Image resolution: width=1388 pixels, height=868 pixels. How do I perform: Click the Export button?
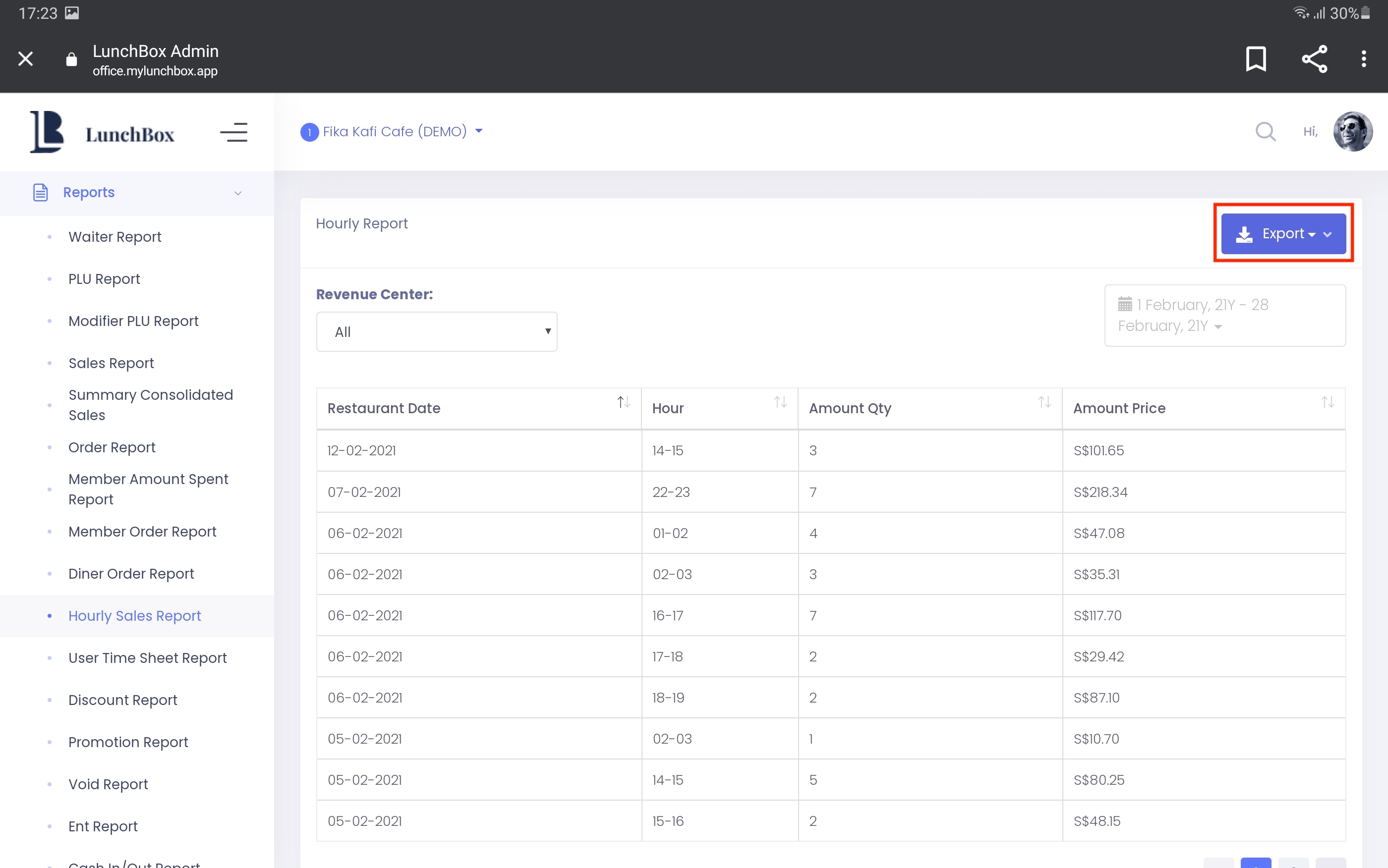pyautogui.click(x=1283, y=234)
